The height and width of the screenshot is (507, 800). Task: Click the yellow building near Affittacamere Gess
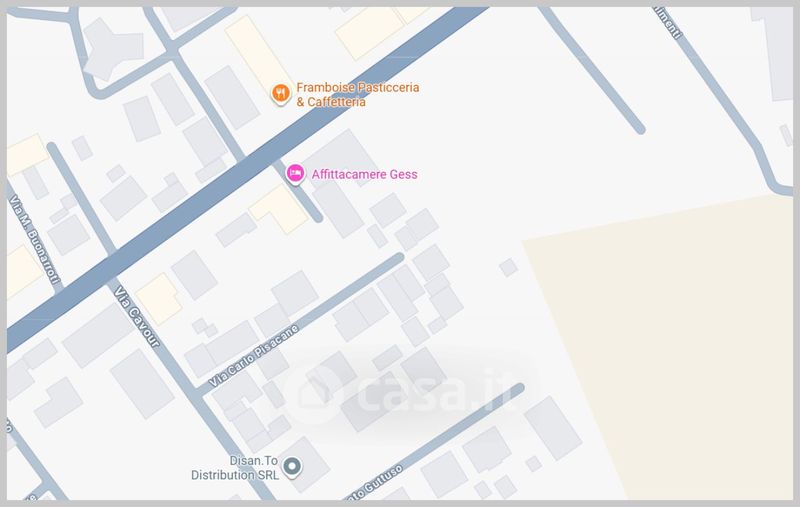[x=279, y=209]
